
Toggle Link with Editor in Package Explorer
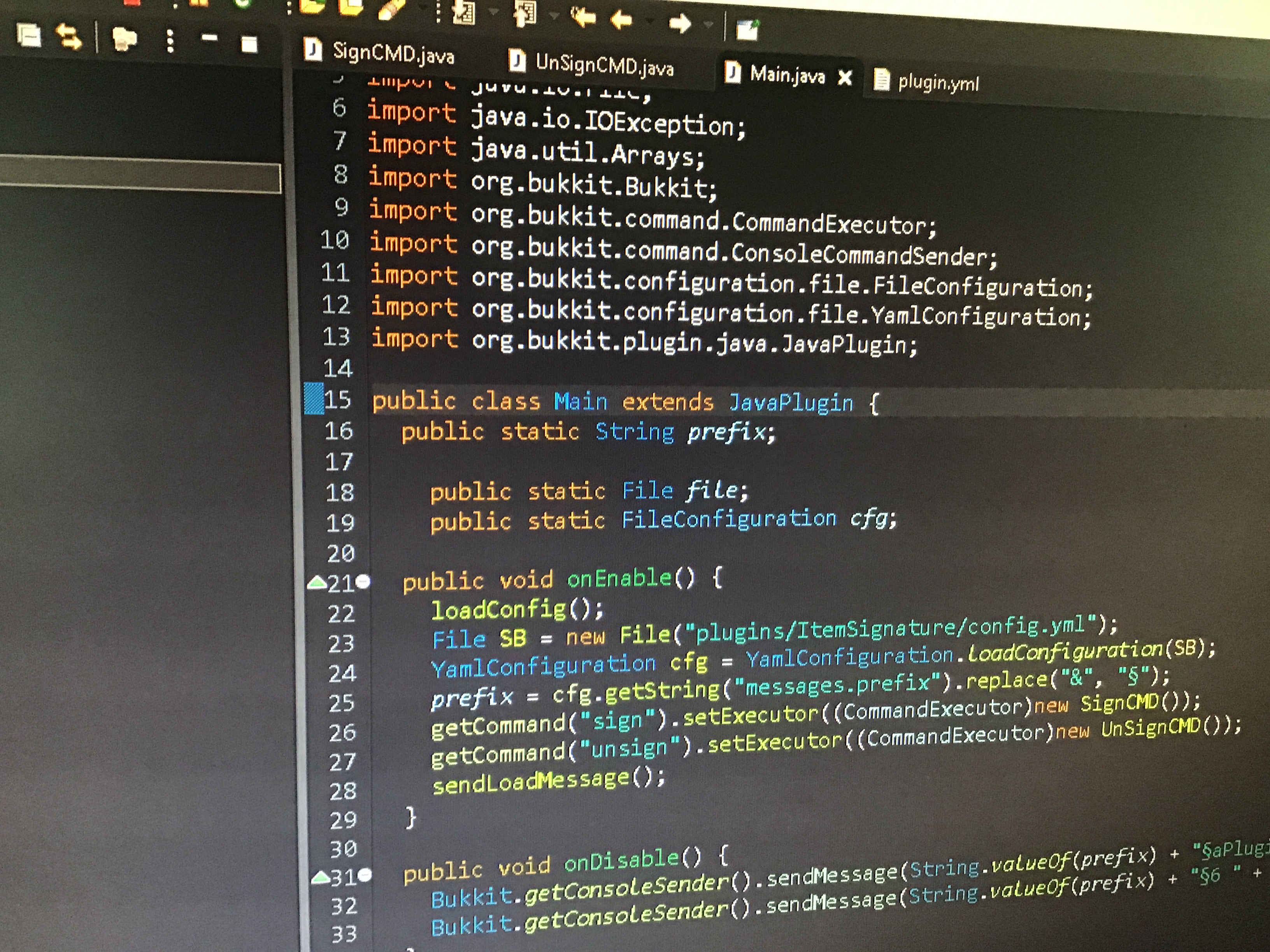coord(69,37)
